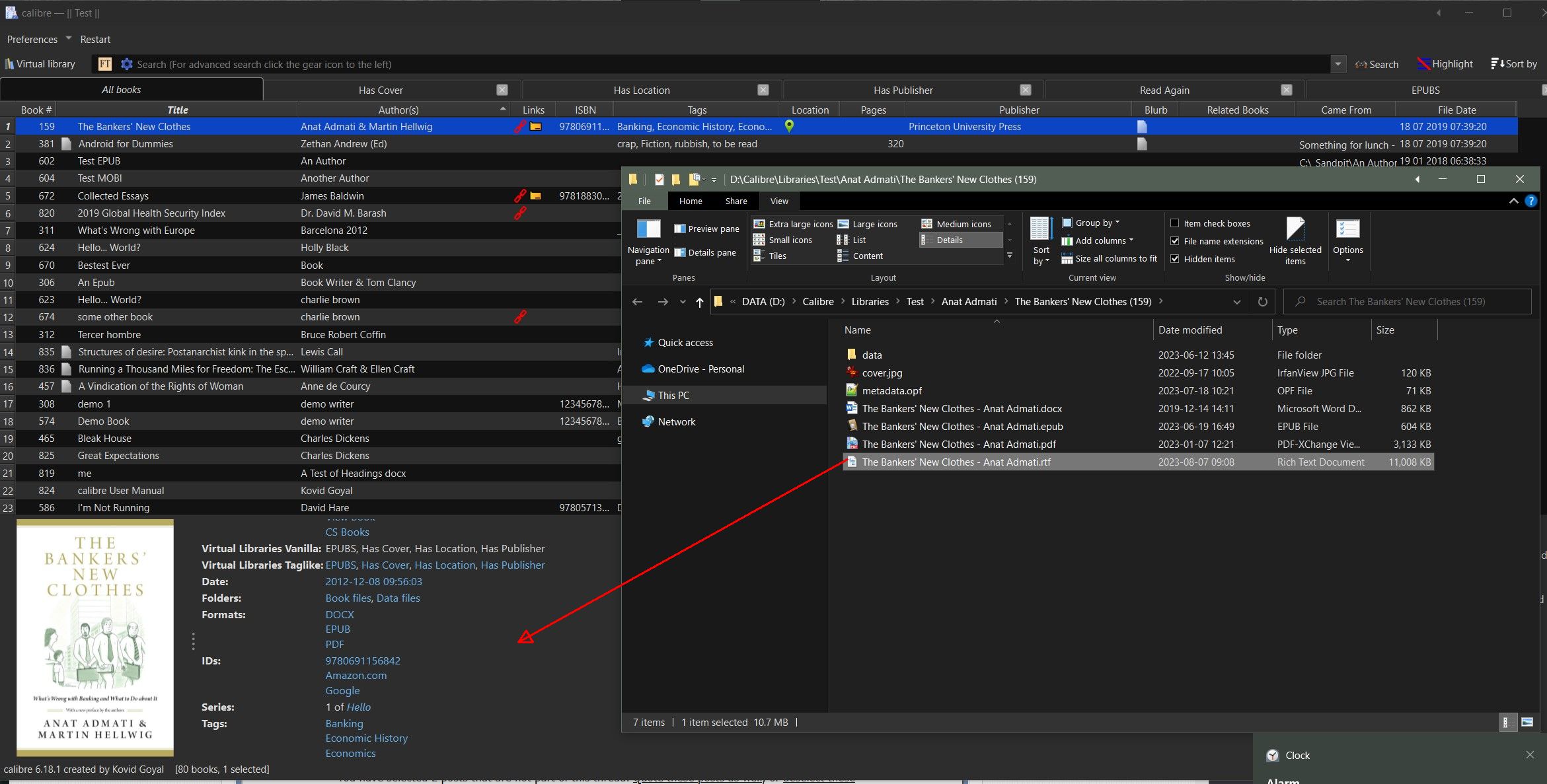
Task: Open the Amazon.com ID link
Action: [x=356, y=676]
